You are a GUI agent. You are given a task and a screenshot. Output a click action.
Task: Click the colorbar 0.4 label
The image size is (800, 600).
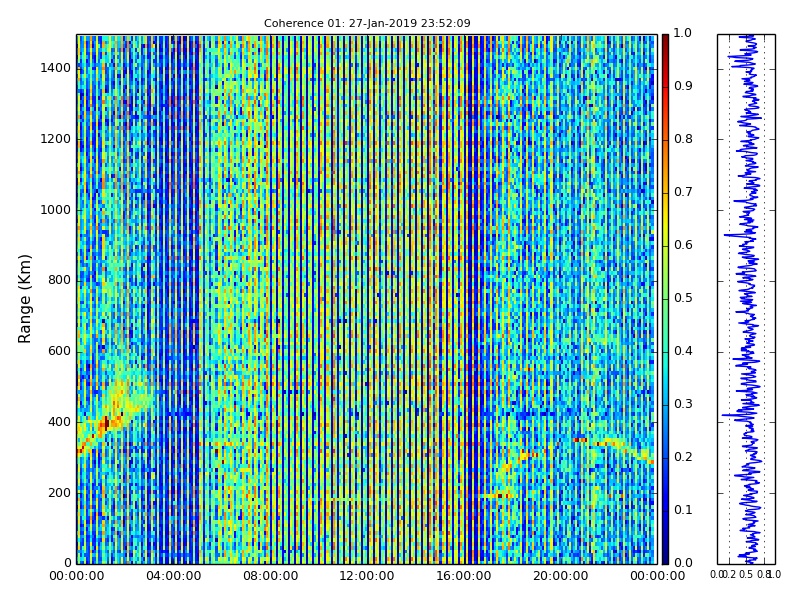click(683, 351)
